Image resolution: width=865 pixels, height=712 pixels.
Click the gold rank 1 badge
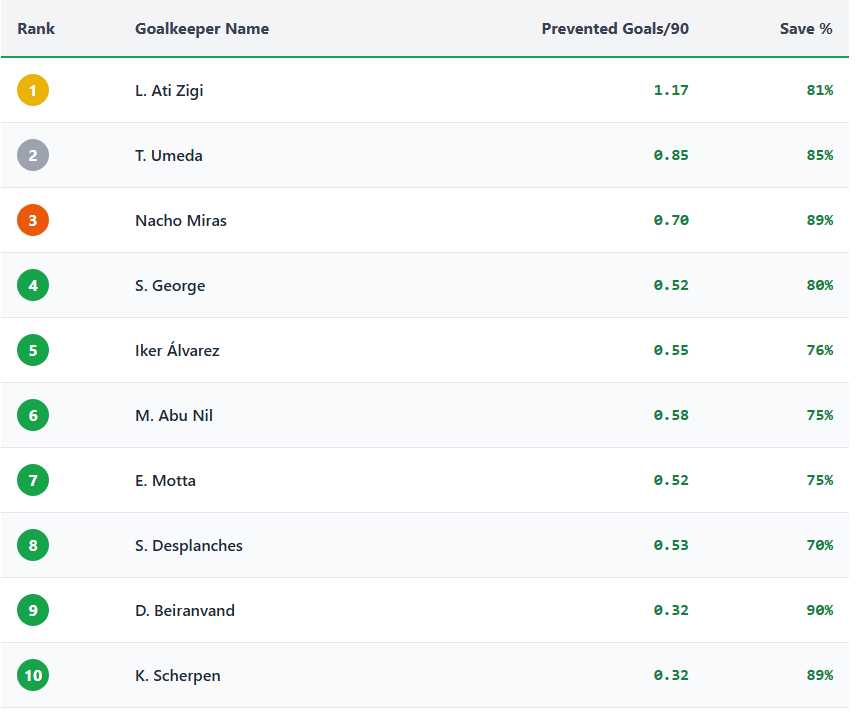[33, 91]
